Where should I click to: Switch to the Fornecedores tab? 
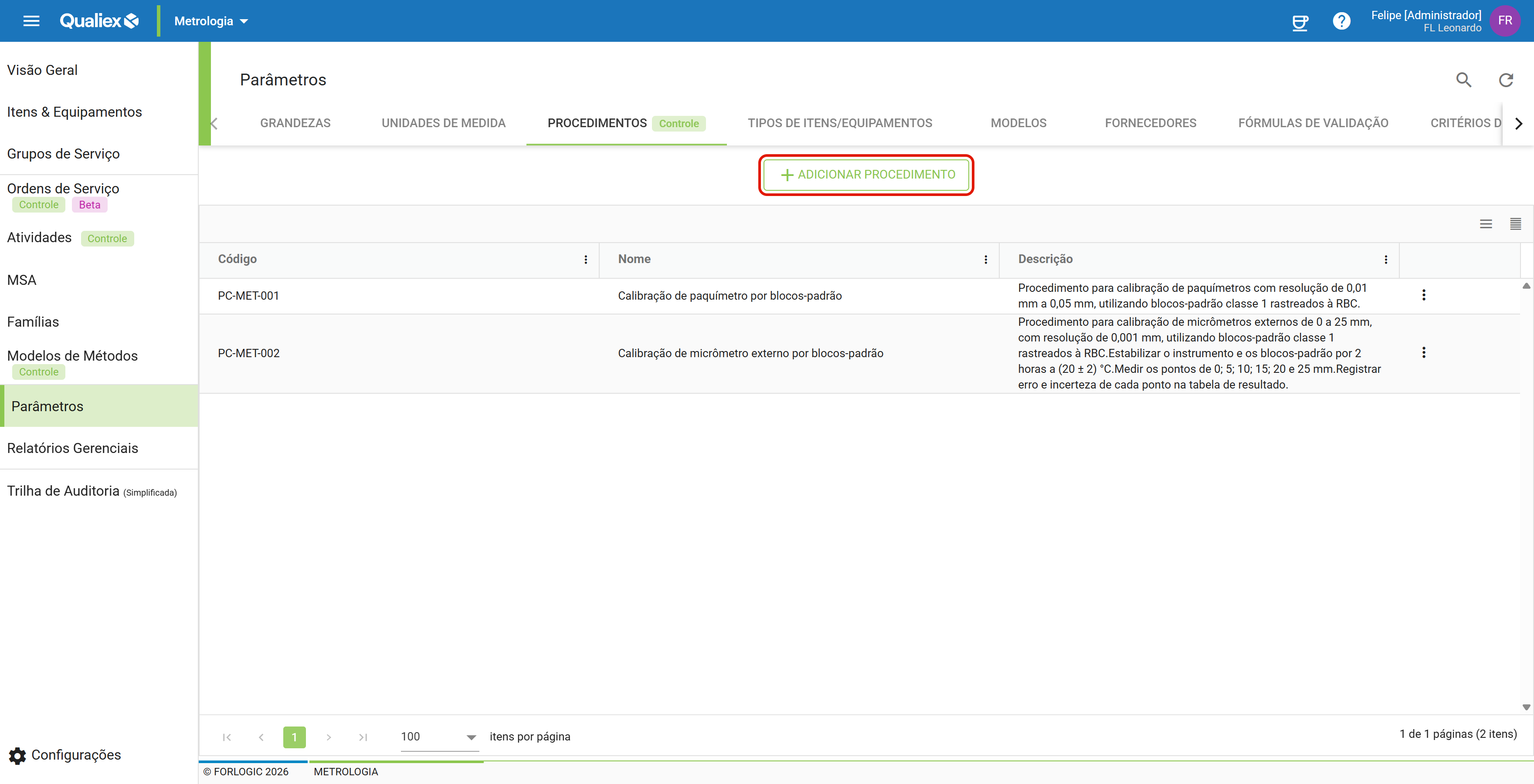[x=1150, y=123]
